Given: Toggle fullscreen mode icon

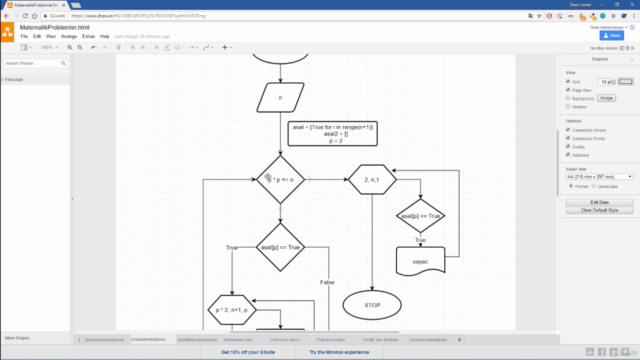Looking at the screenshot, I should [622, 48].
